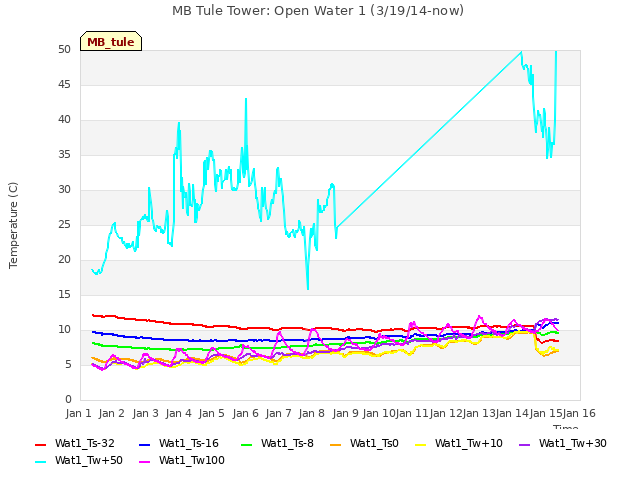Select the Wat1_Tw+50 legend label
Image resolution: width=640 pixels, height=480 pixels.
89,460
